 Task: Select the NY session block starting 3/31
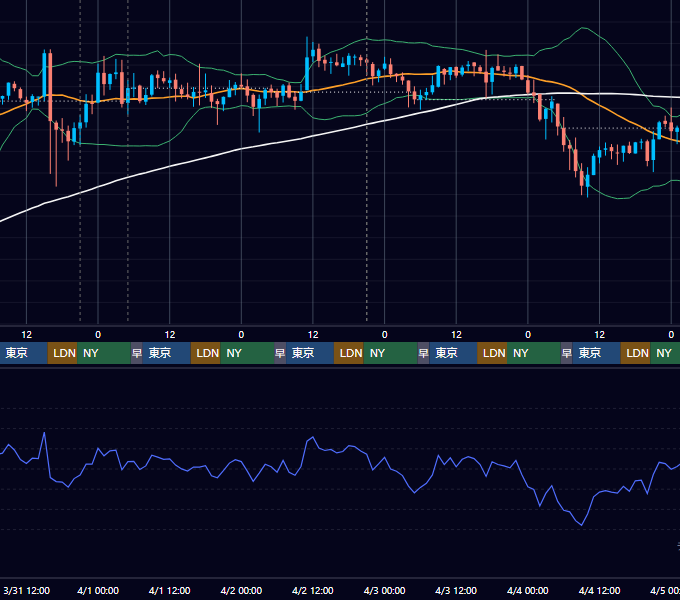pos(104,353)
